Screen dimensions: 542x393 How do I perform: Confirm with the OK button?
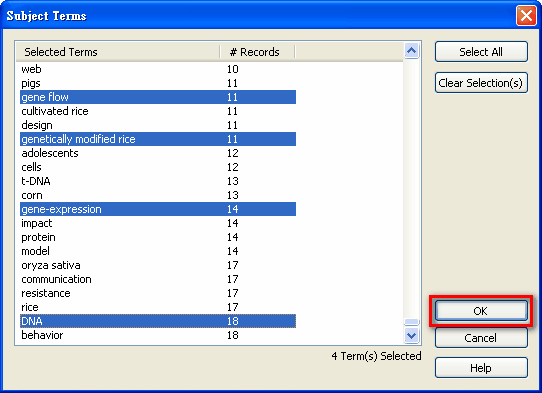481,311
